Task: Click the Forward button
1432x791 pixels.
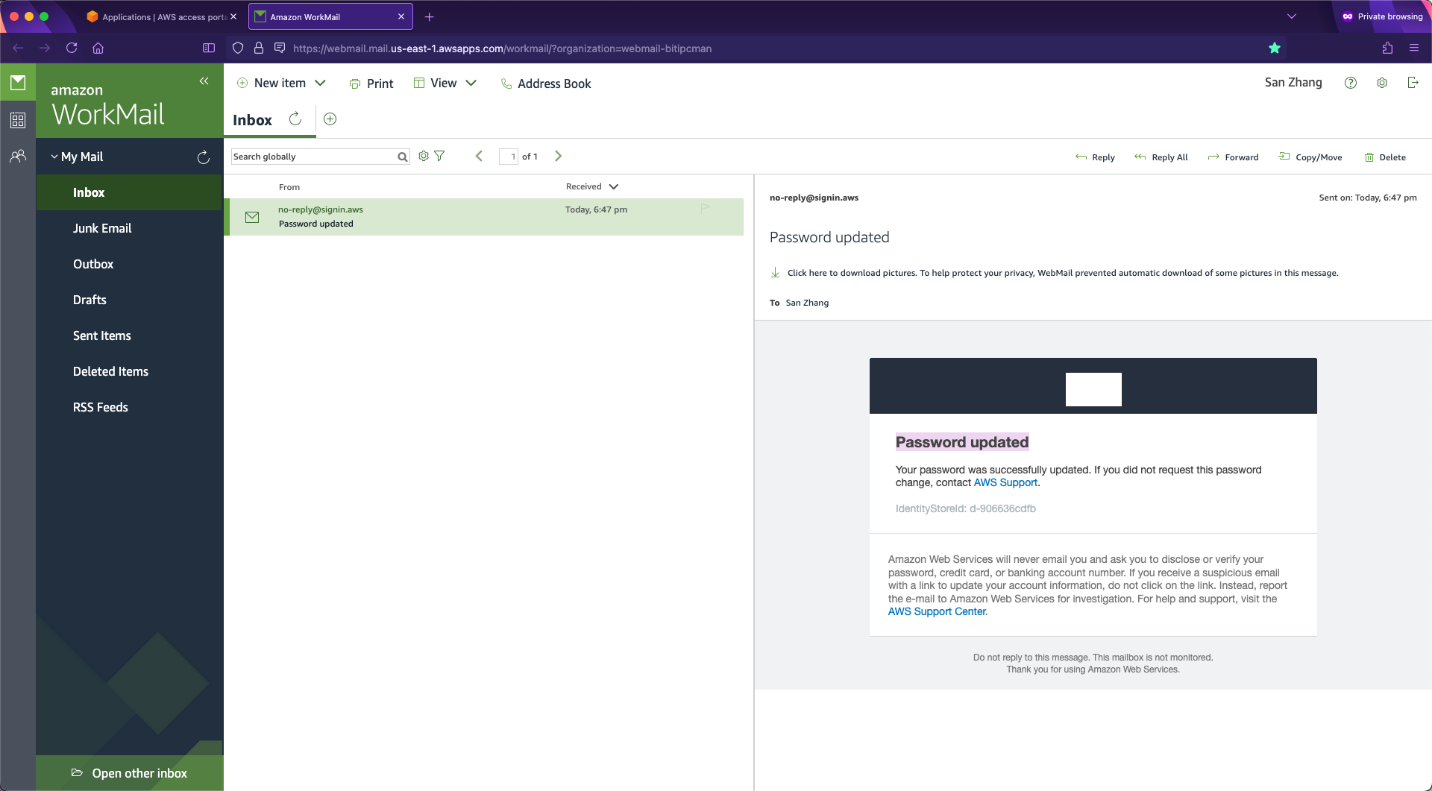Action: (x=1233, y=157)
